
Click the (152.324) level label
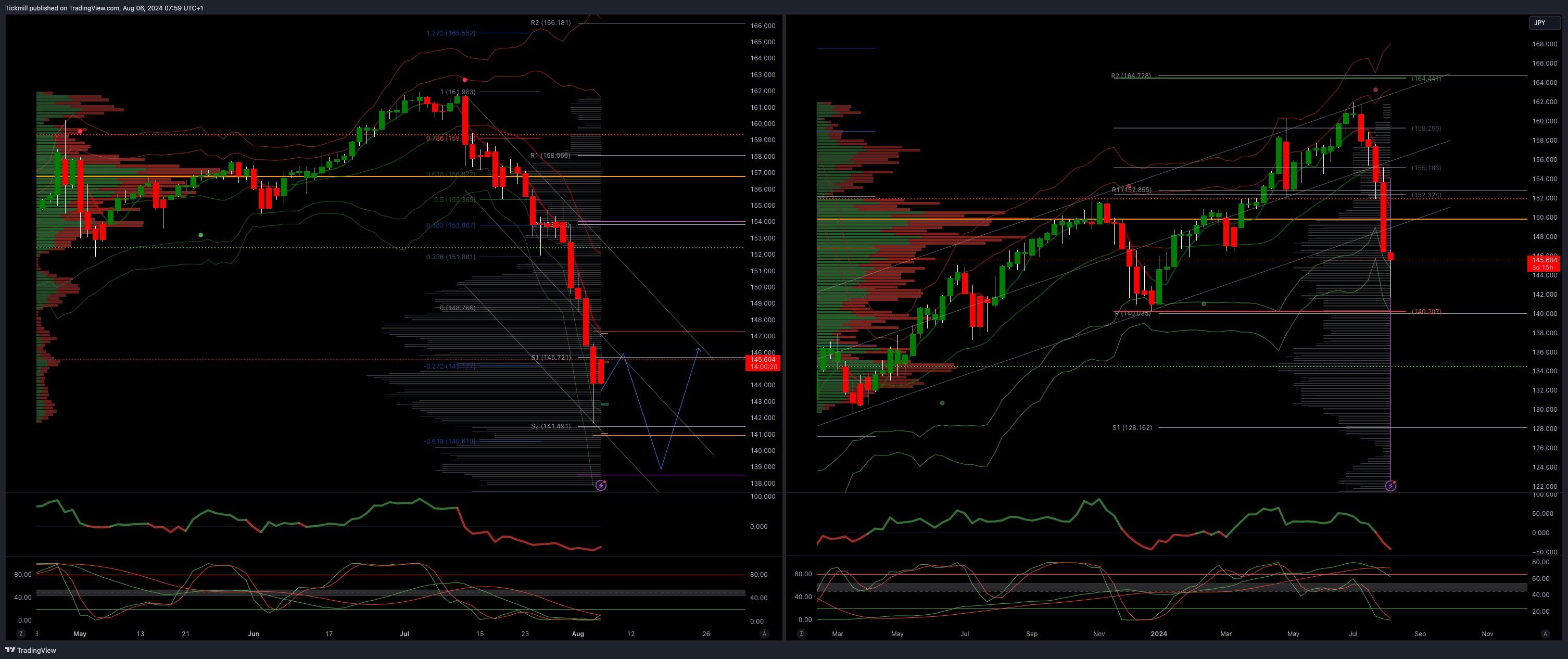pos(1426,195)
